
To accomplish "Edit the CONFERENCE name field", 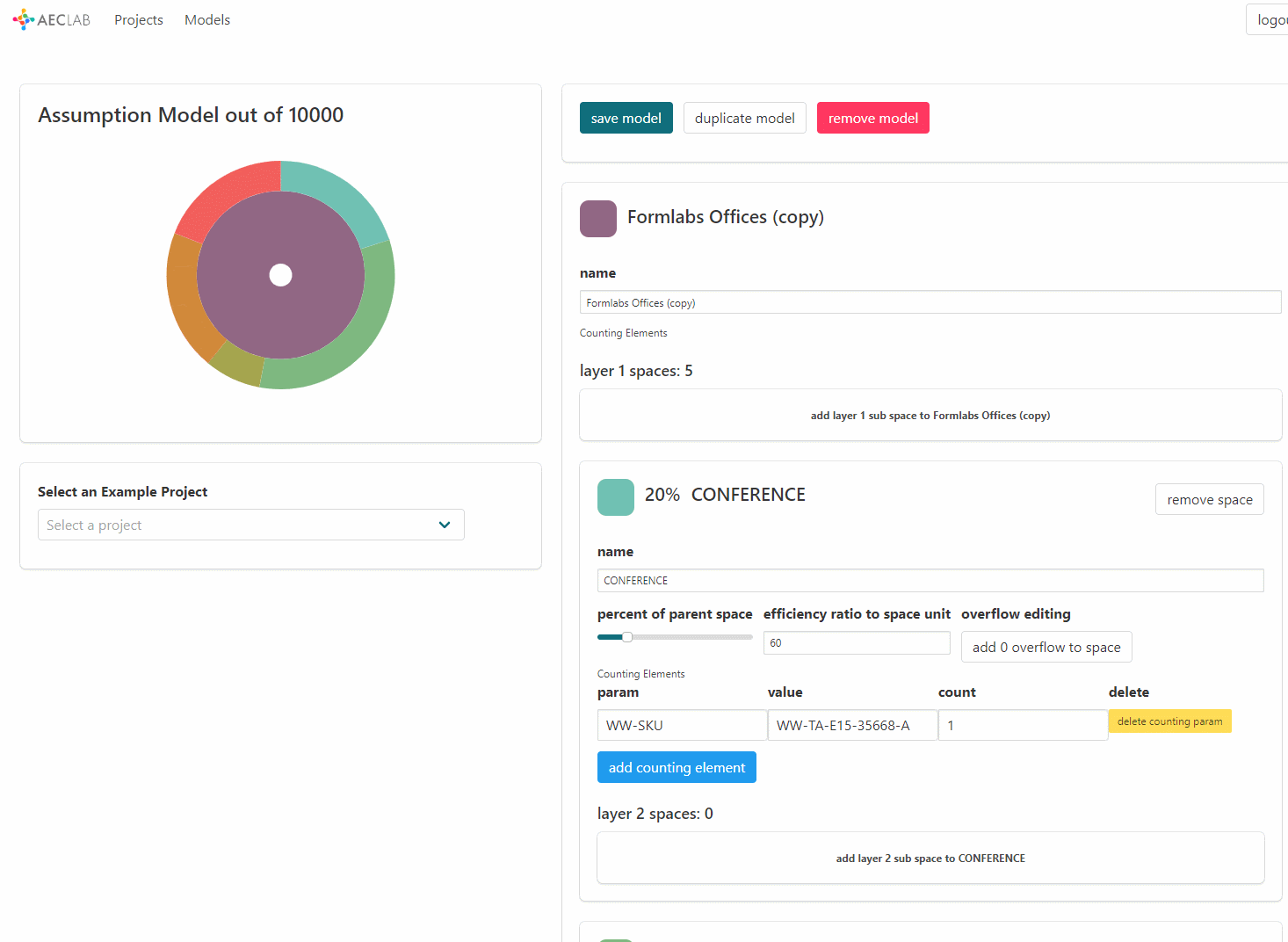I will click(930, 580).
